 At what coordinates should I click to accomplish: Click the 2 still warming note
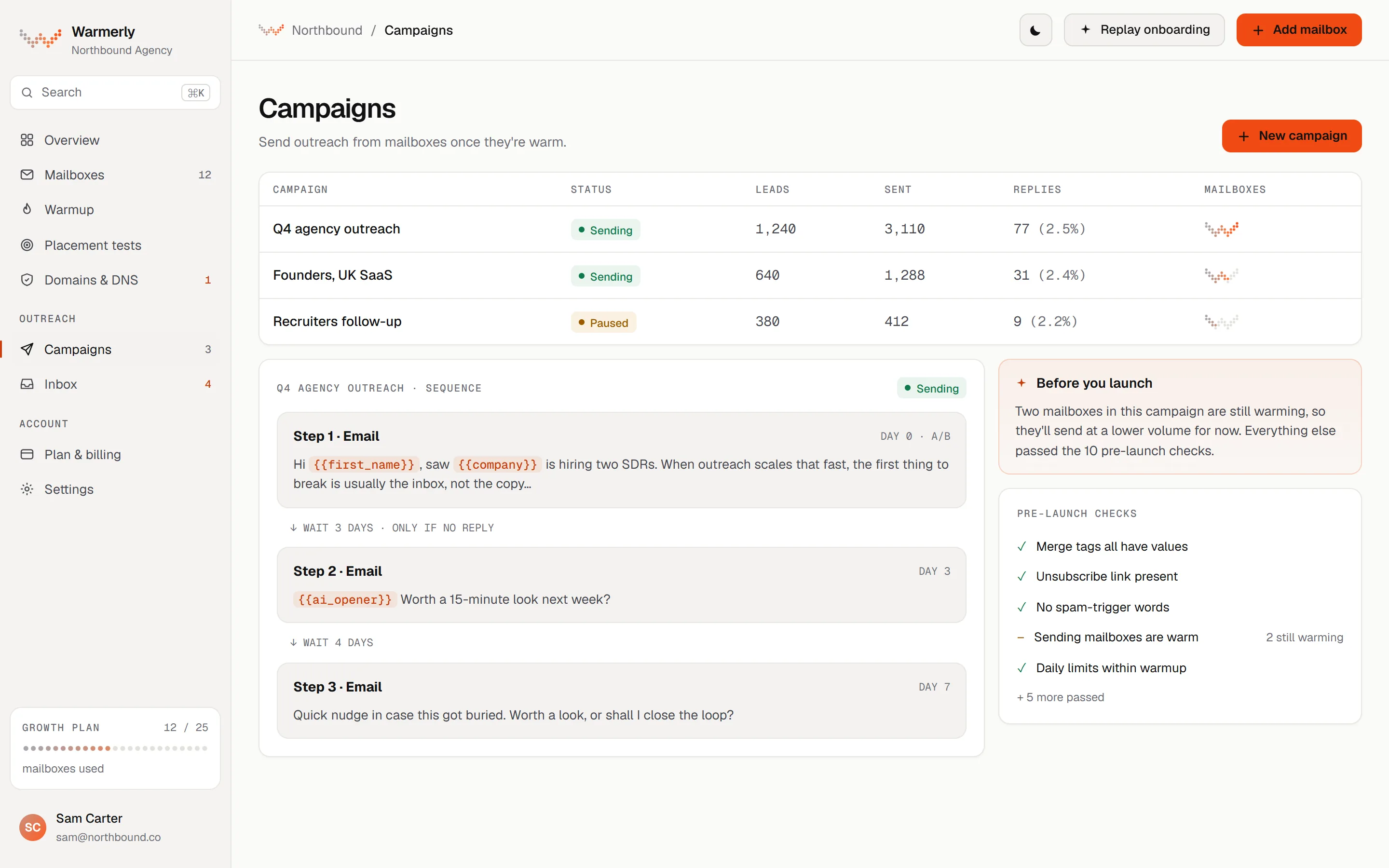point(1304,637)
